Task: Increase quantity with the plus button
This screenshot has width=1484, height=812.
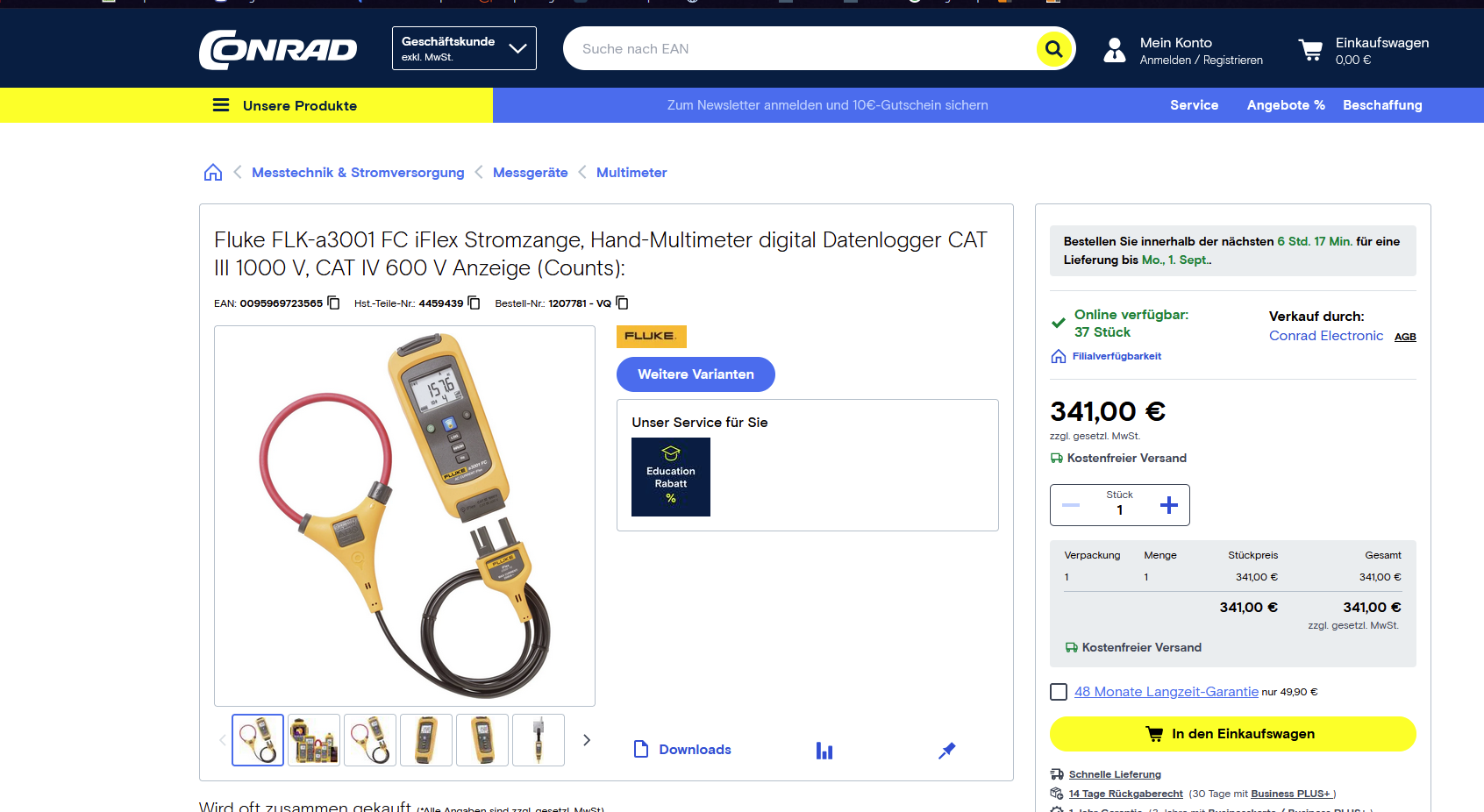Action: pos(1168,505)
